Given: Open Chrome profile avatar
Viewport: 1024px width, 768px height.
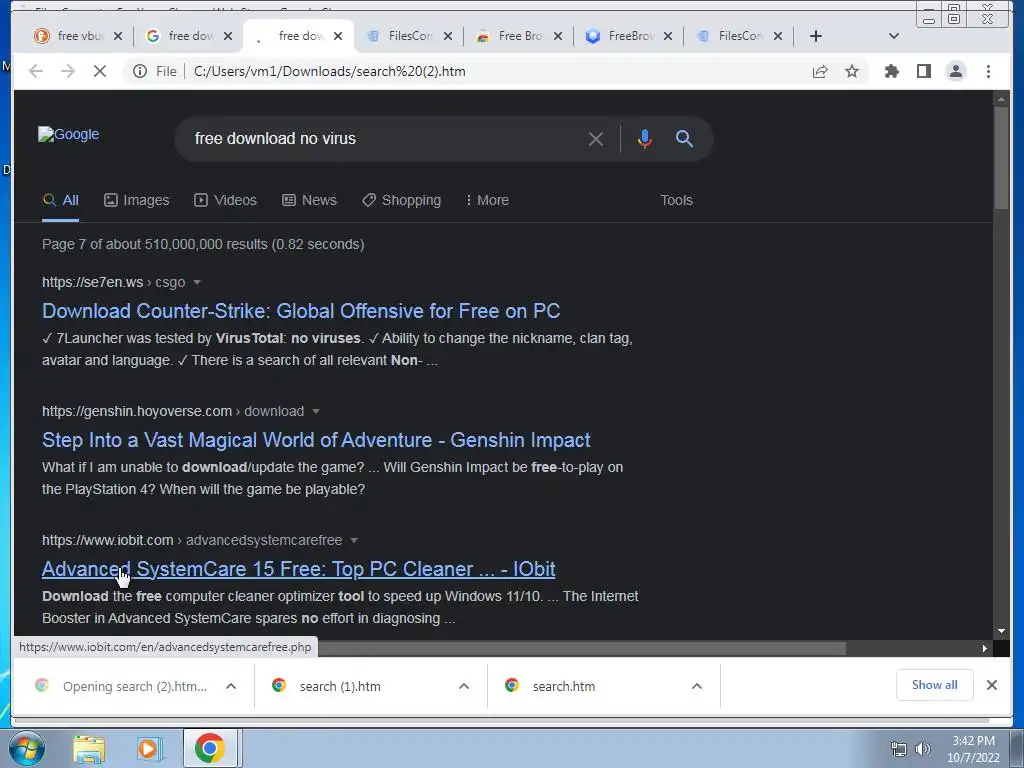Looking at the screenshot, I should click(x=955, y=71).
